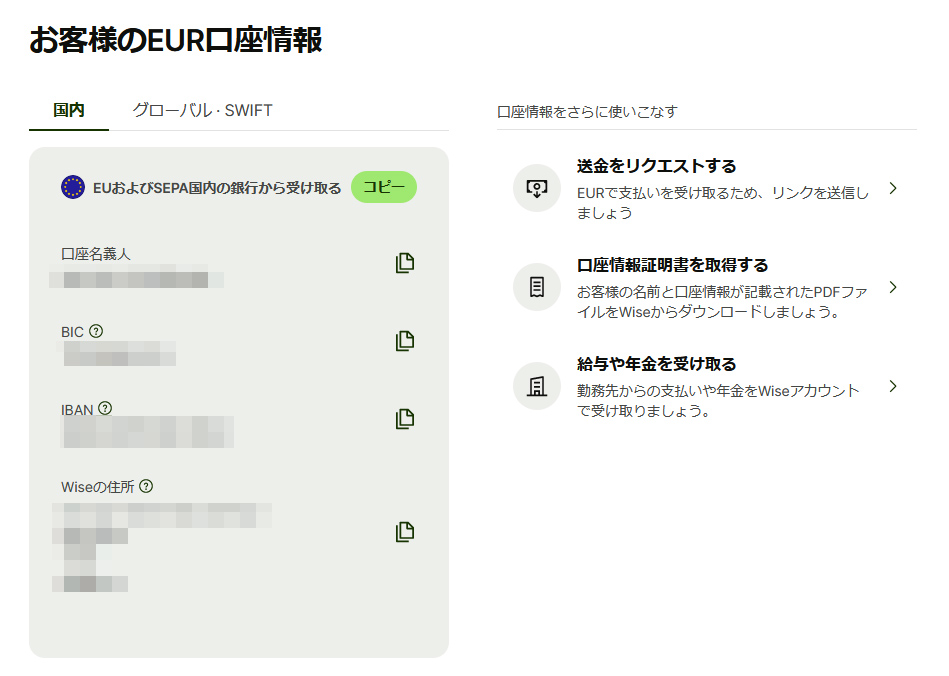Click the briefcase icon for 給与や年金を受け取る
This screenshot has width=949, height=676.
[536, 386]
